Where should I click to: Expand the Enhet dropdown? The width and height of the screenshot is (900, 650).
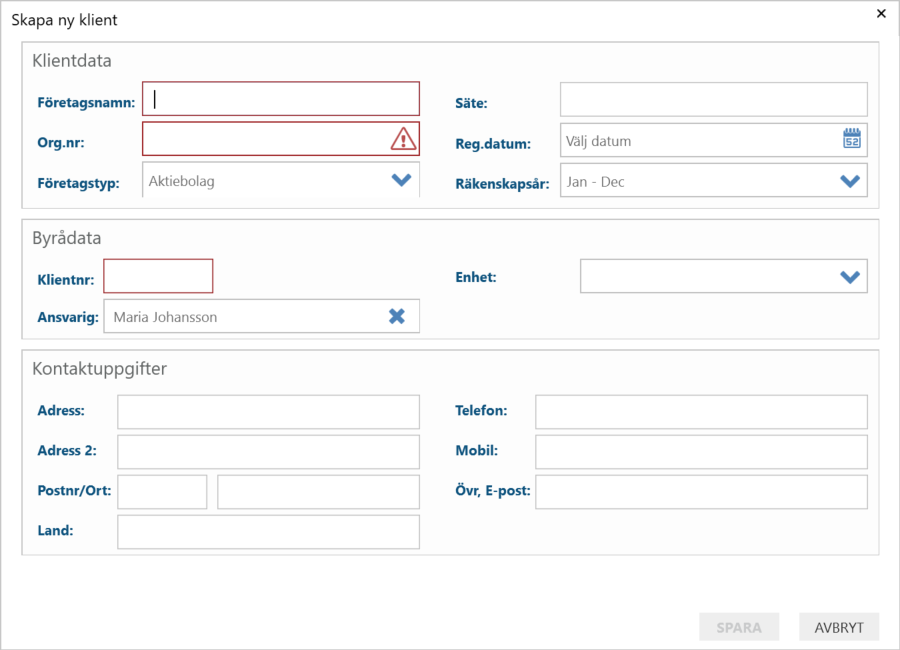[723, 276]
